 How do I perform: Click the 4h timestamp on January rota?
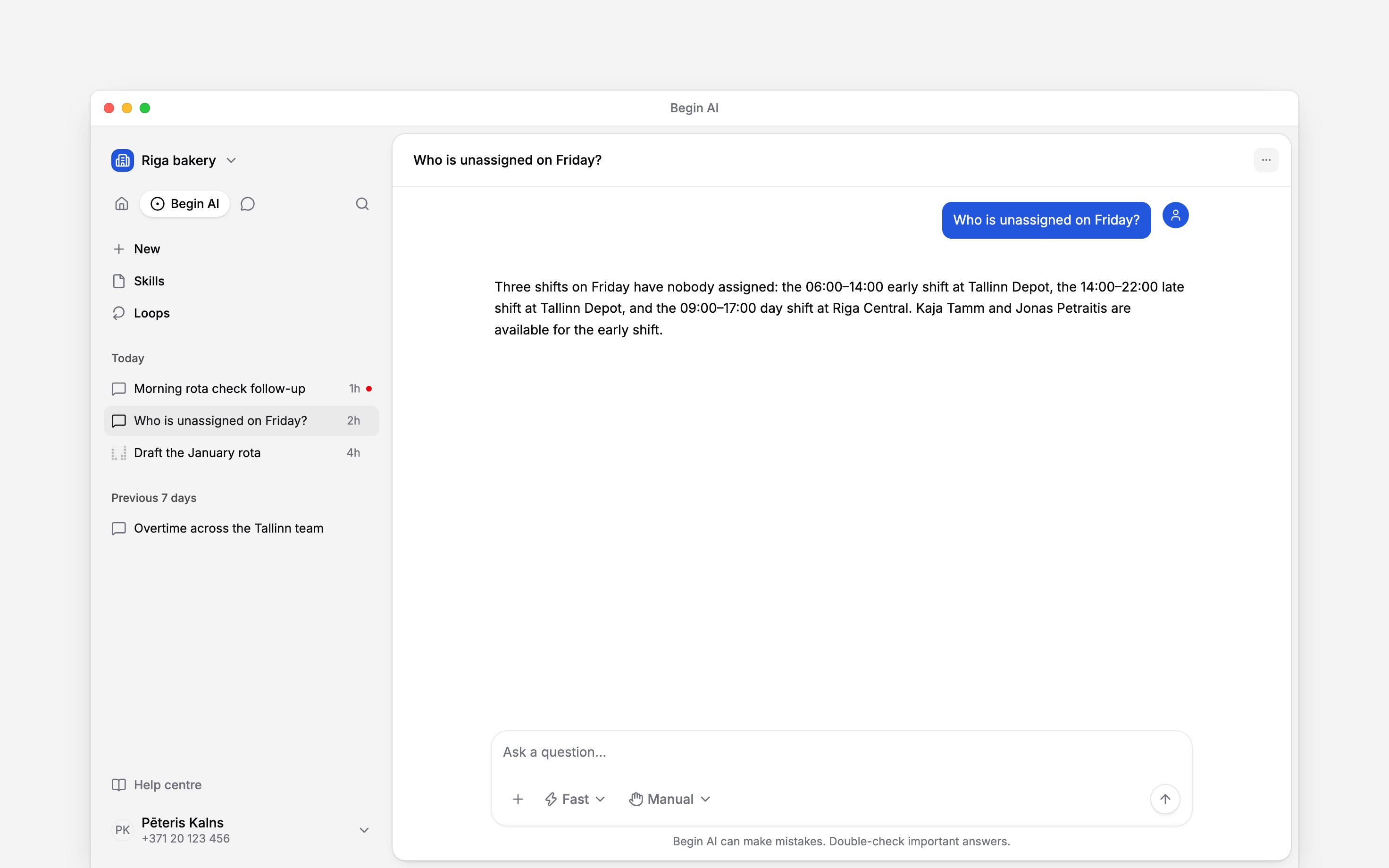[x=353, y=453]
